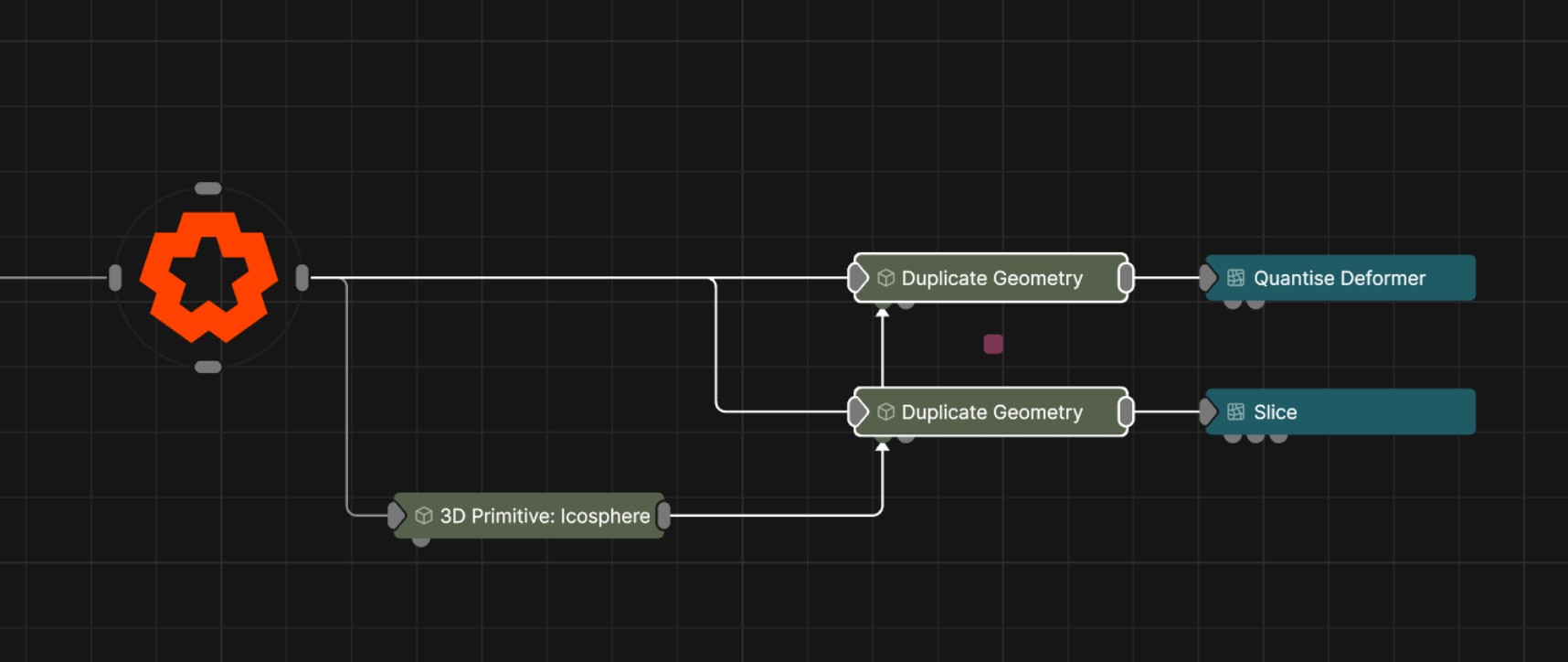Click output connector of upper Duplicate Geometry

tap(1126, 278)
